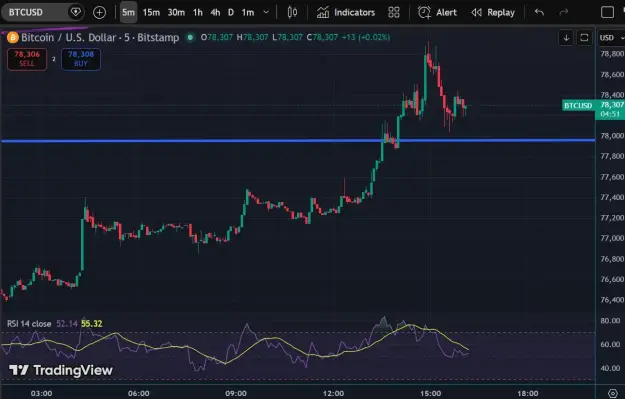Image resolution: width=625 pixels, height=399 pixels.
Task: Click the RSI moving average value 55.32
Action: point(92,324)
